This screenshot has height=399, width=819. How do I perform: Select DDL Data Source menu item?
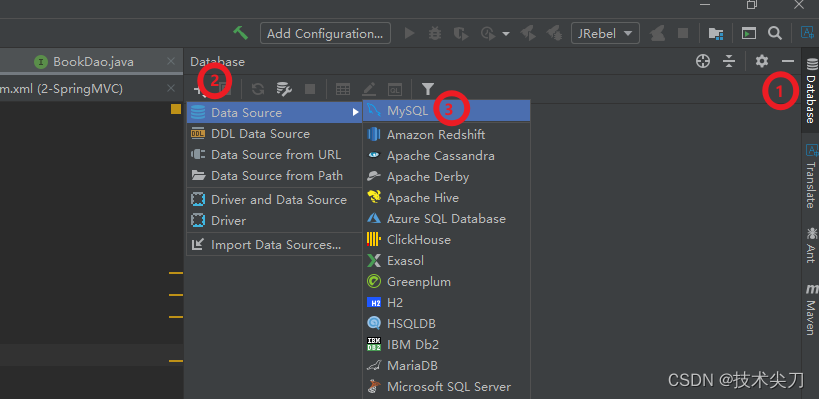point(275,134)
